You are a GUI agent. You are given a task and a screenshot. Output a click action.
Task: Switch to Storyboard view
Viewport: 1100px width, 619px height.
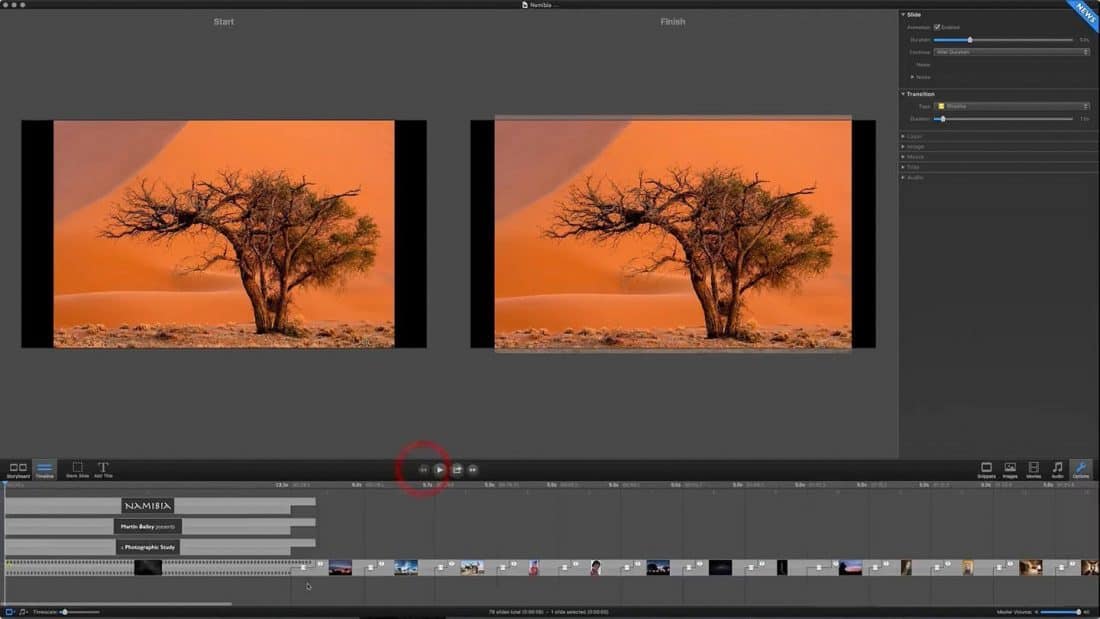(x=18, y=468)
